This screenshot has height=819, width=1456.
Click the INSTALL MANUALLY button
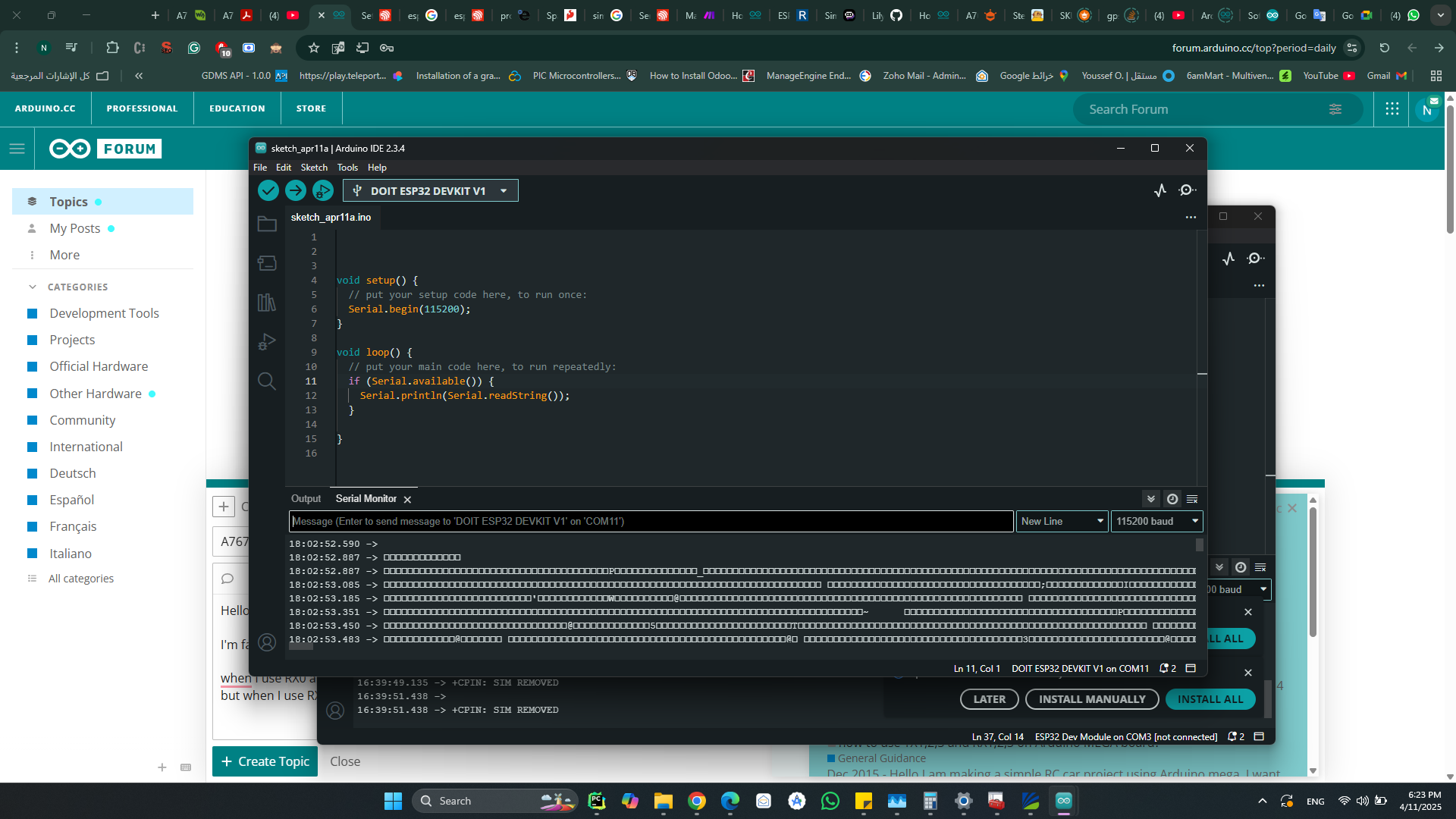click(x=1092, y=699)
